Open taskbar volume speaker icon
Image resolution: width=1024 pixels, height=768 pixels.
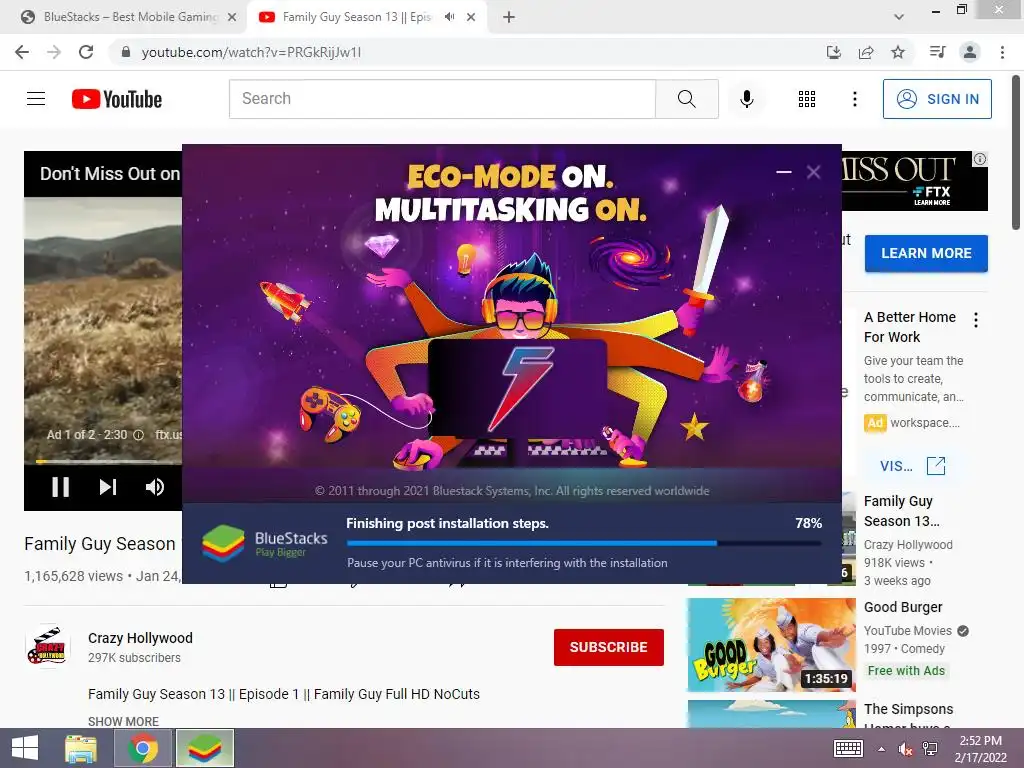905,749
